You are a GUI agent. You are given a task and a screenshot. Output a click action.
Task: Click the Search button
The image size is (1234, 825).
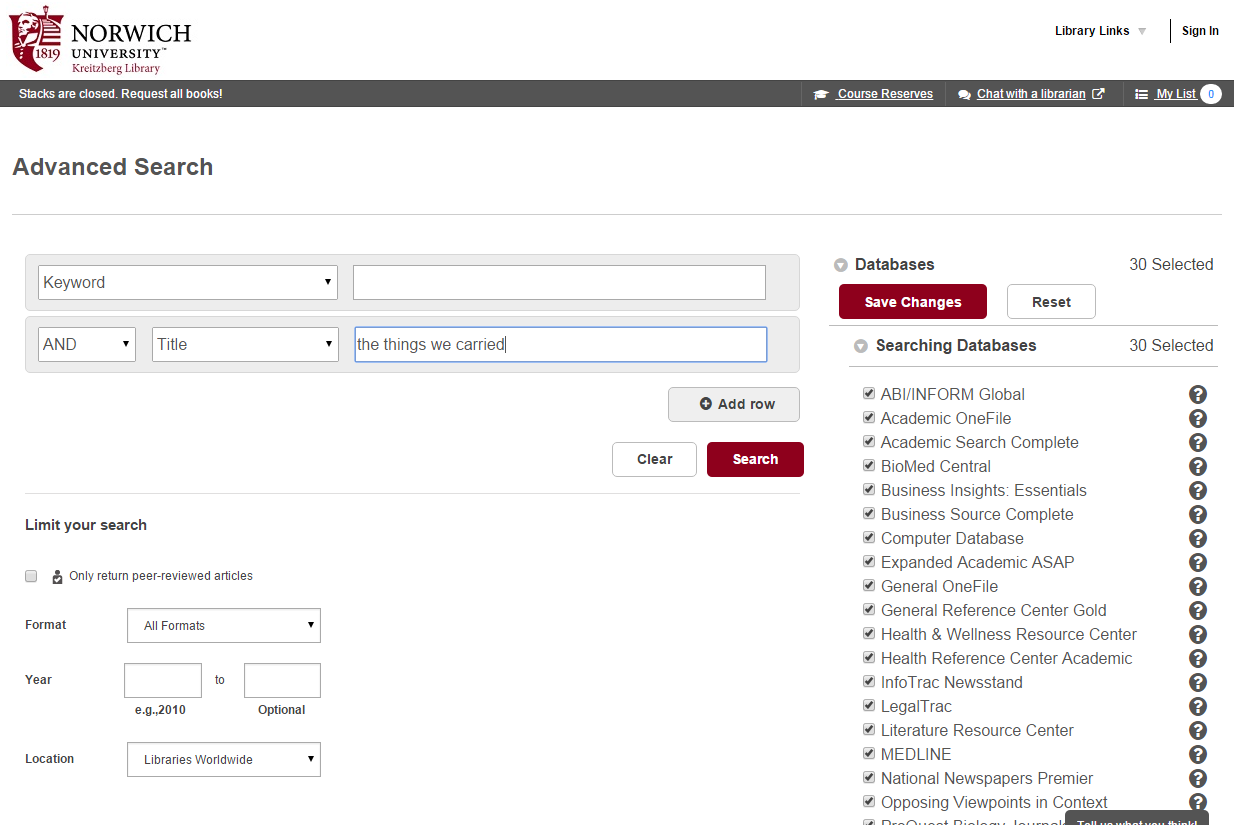755,459
